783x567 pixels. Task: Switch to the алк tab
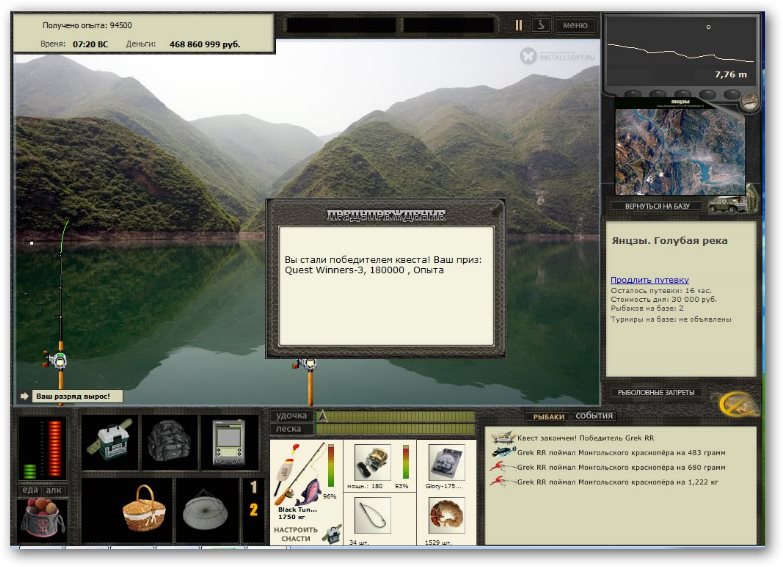[x=53, y=490]
